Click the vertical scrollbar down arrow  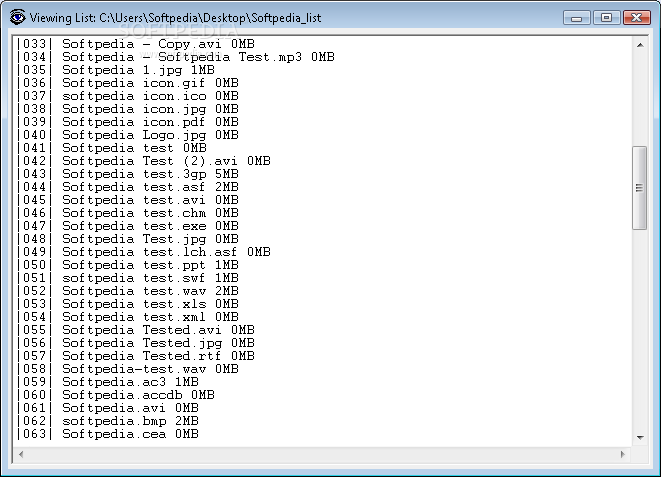pos(640,438)
